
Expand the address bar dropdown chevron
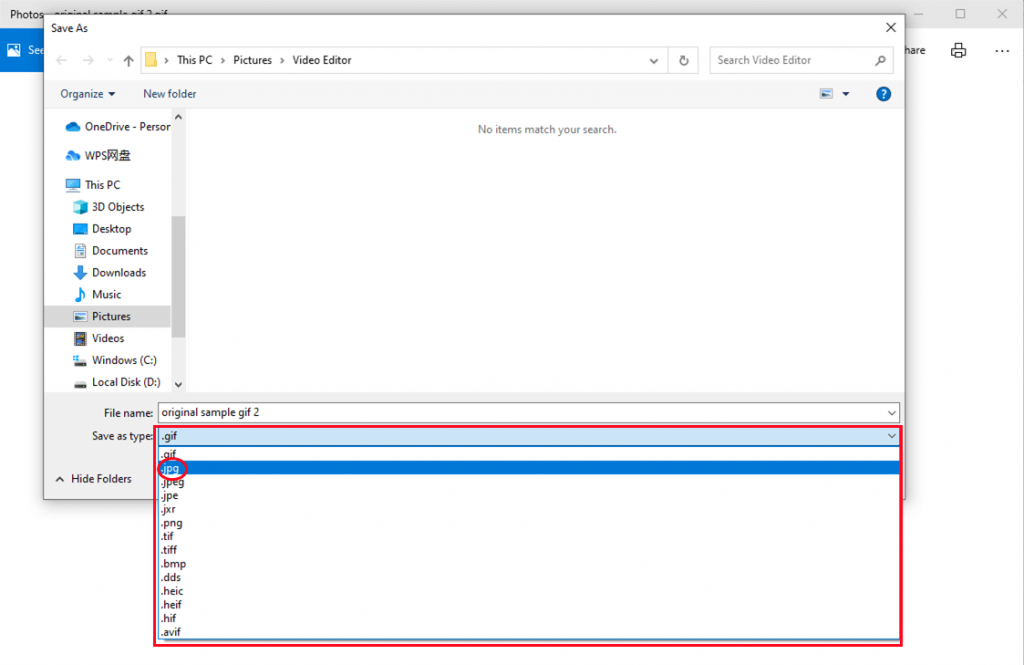(654, 60)
